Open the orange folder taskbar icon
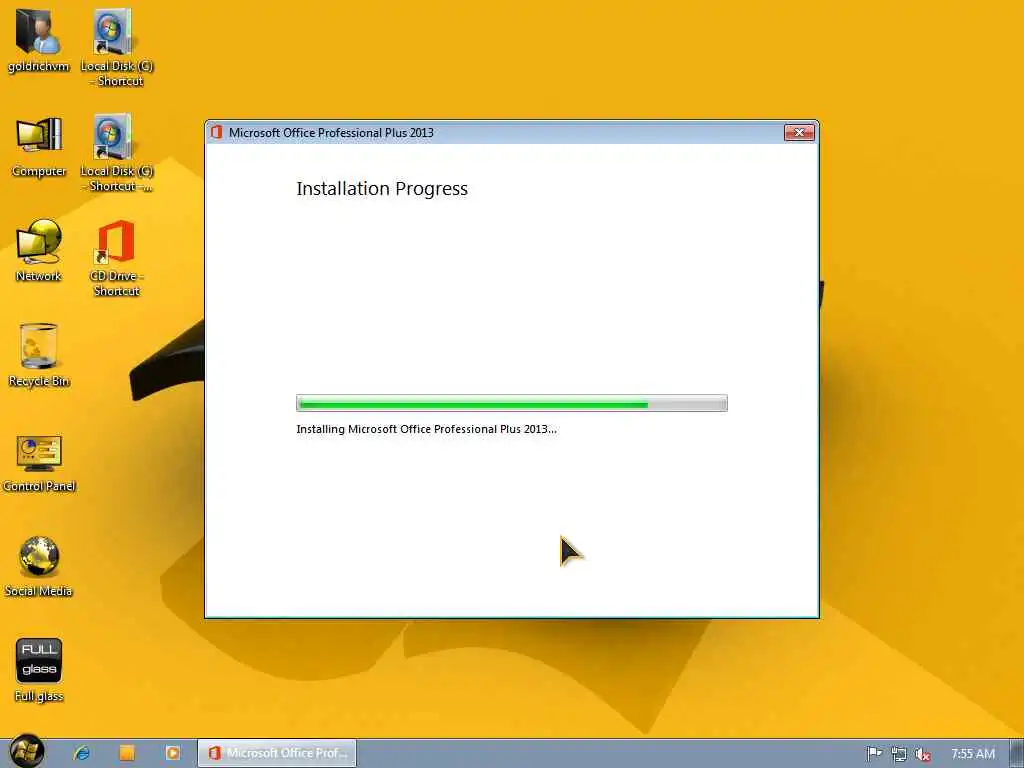Image resolution: width=1024 pixels, height=768 pixels. click(x=127, y=753)
